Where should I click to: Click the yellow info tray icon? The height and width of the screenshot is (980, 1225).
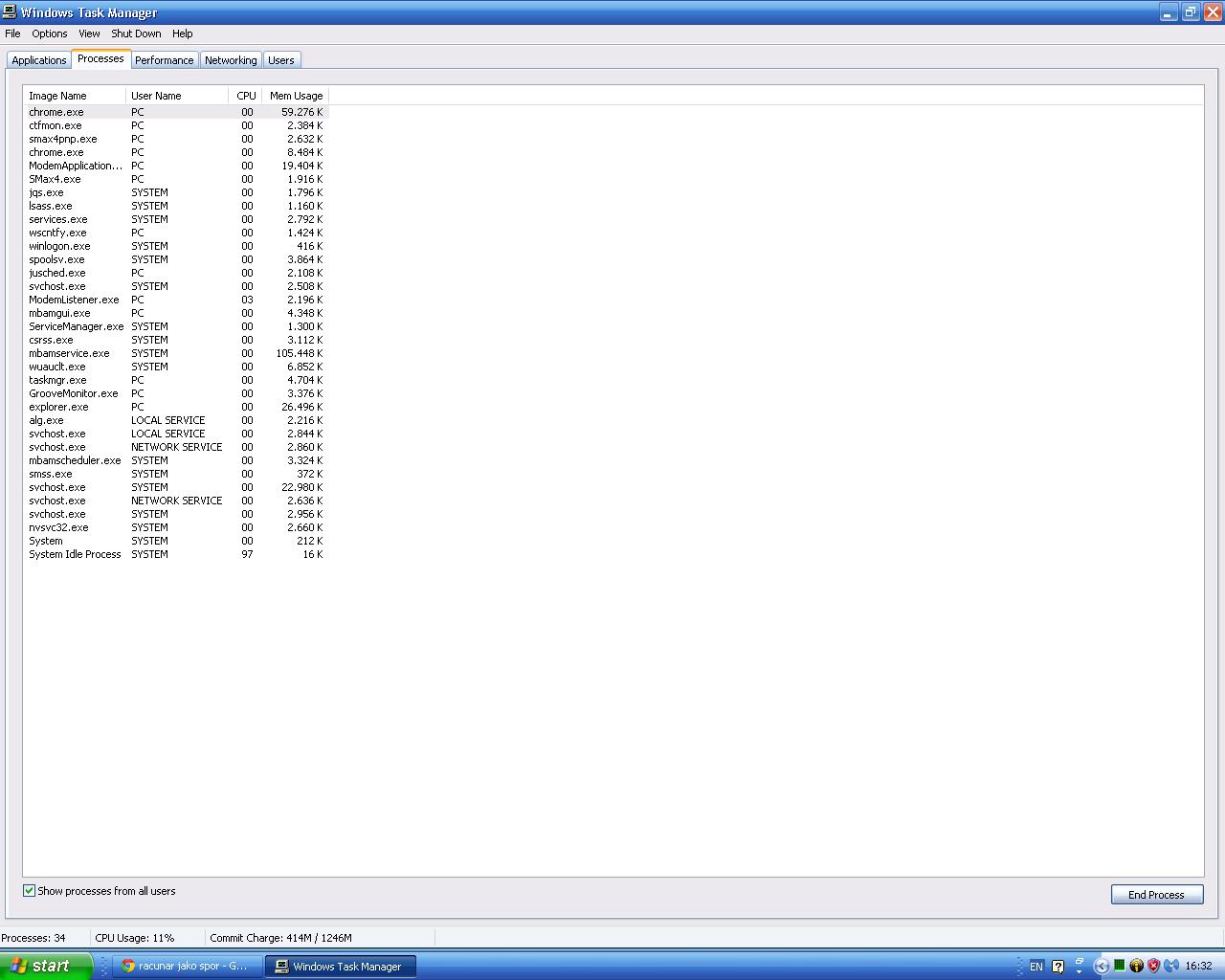point(1136,967)
